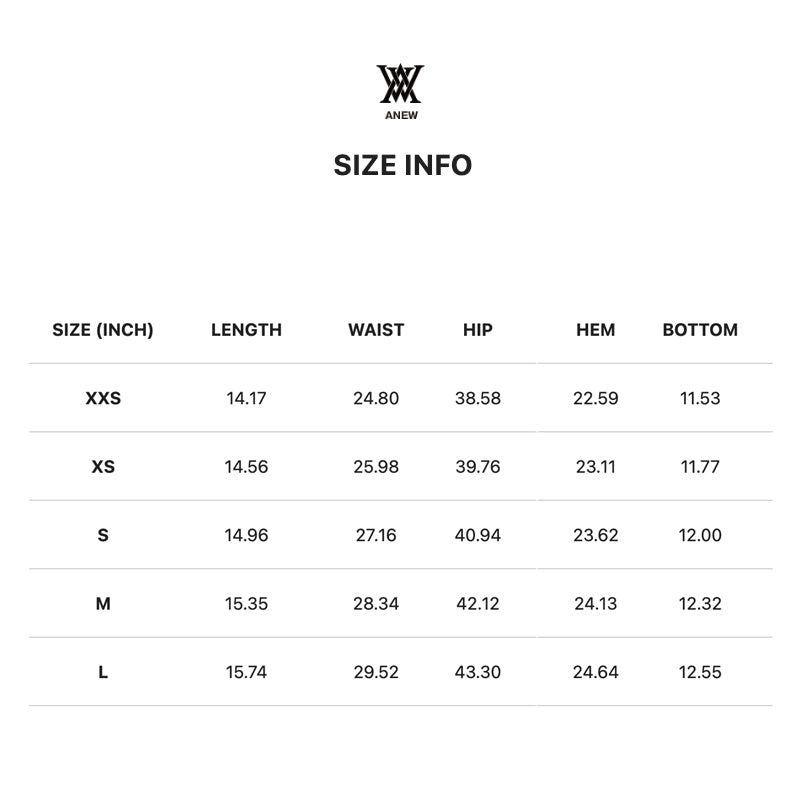Select the XS size row label

[x=103, y=467]
